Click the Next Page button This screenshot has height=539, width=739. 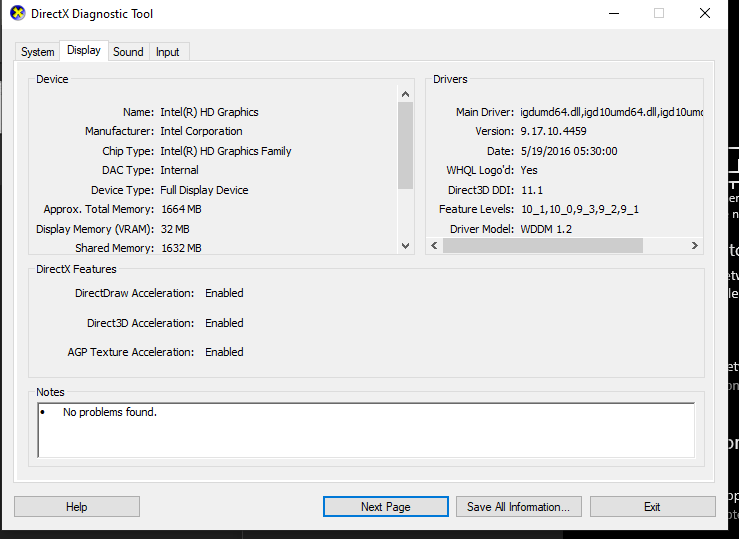coord(386,506)
